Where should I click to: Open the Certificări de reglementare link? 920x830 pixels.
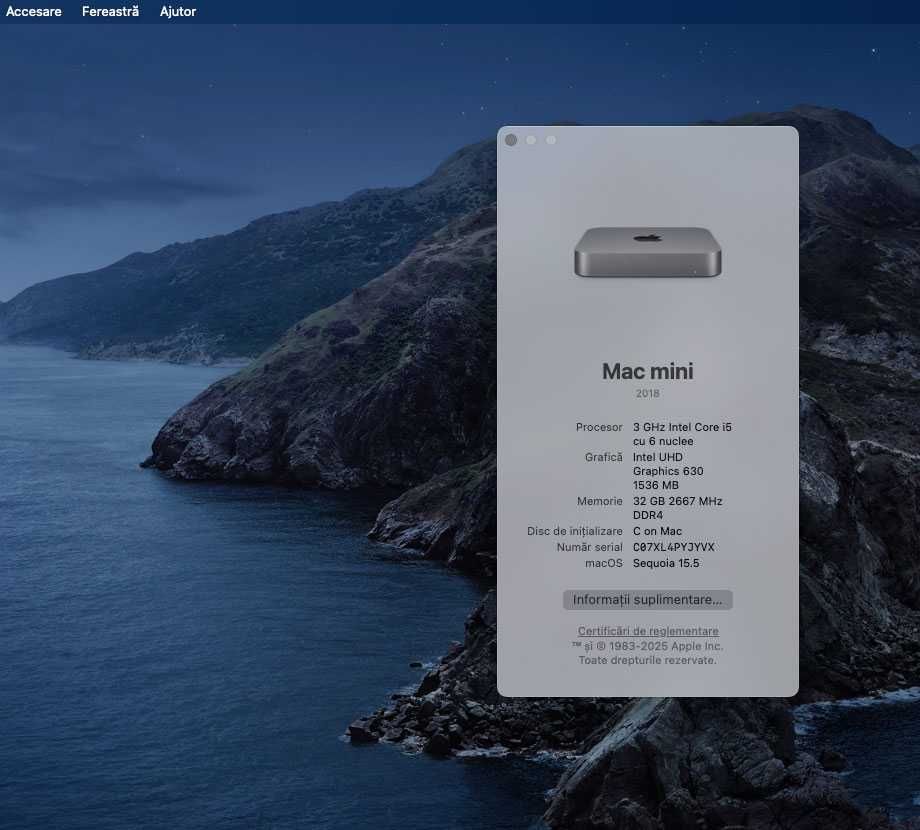tap(648, 631)
